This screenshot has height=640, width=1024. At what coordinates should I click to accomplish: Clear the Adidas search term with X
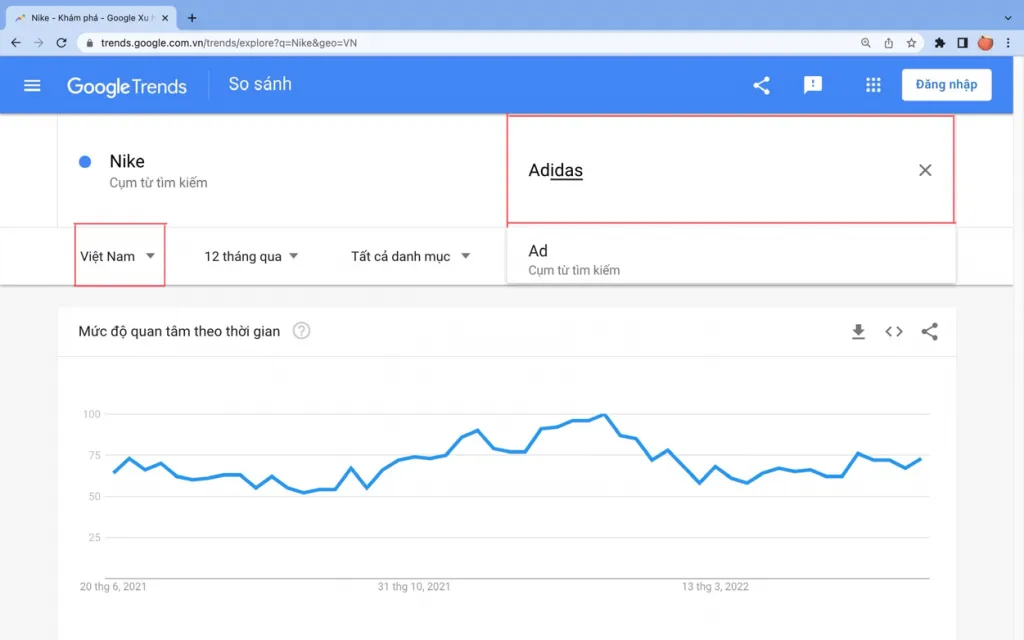click(x=925, y=170)
